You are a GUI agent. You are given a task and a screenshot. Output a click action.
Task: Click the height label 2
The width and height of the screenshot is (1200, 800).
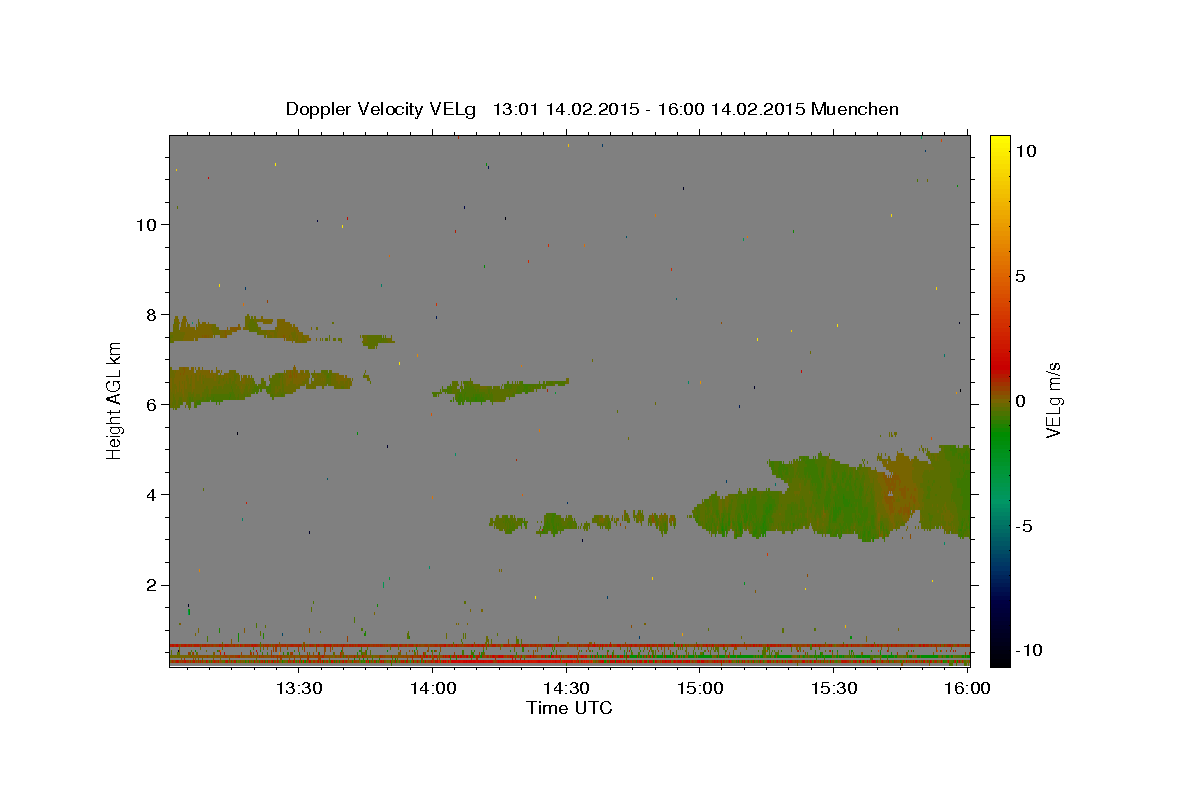pyautogui.click(x=151, y=584)
